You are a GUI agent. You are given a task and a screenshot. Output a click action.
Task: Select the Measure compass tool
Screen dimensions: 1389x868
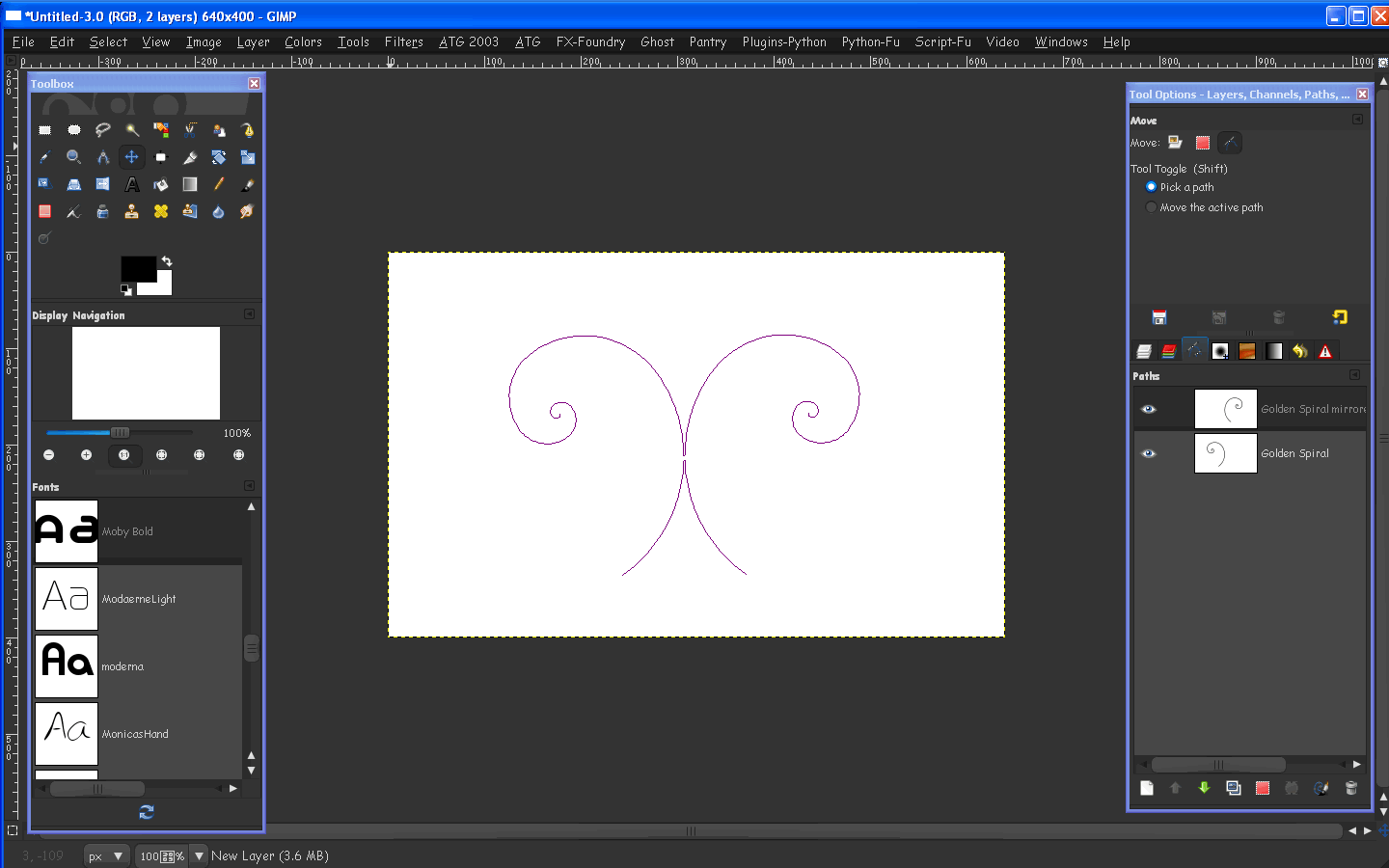click(x=102, y=156)
